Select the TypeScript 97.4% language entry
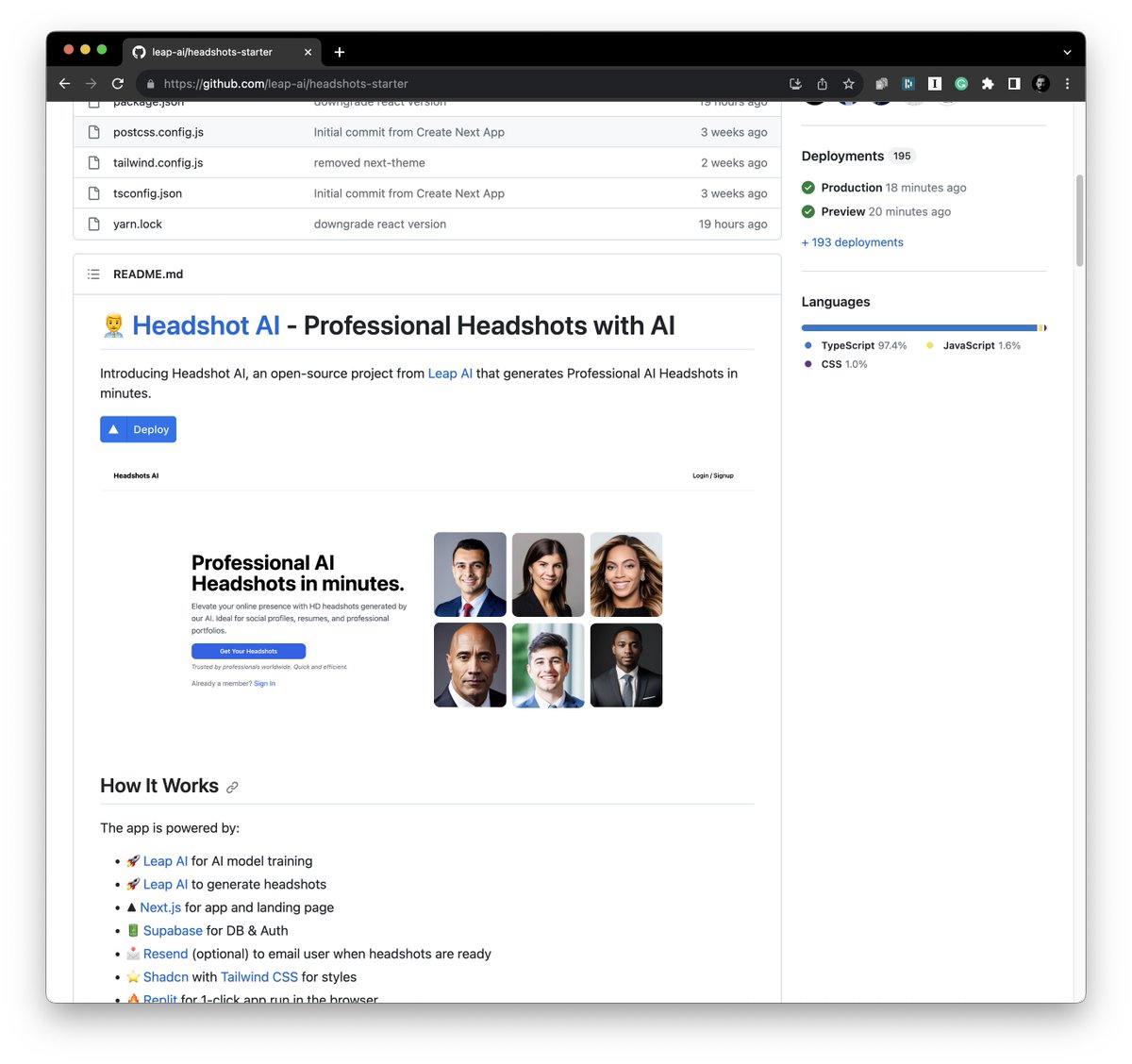Image resolution: width=1132 pixels, height=1064 pixels. click(856, 346)
